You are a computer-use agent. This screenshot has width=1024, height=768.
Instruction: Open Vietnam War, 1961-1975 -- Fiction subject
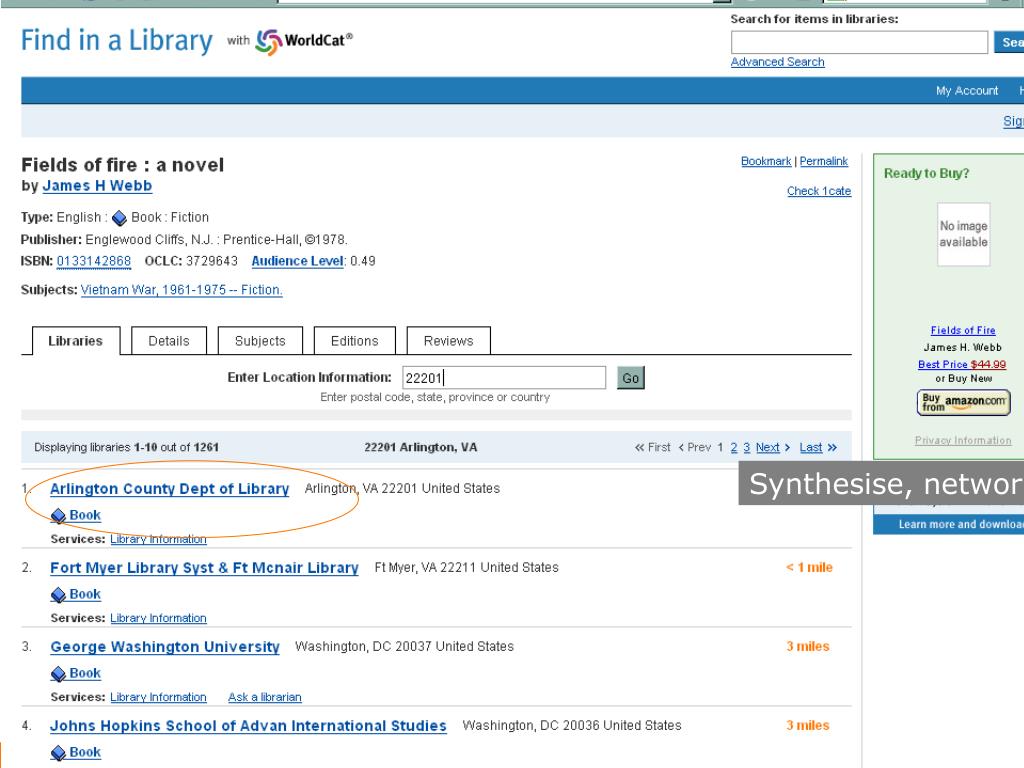tap(182, 290)
